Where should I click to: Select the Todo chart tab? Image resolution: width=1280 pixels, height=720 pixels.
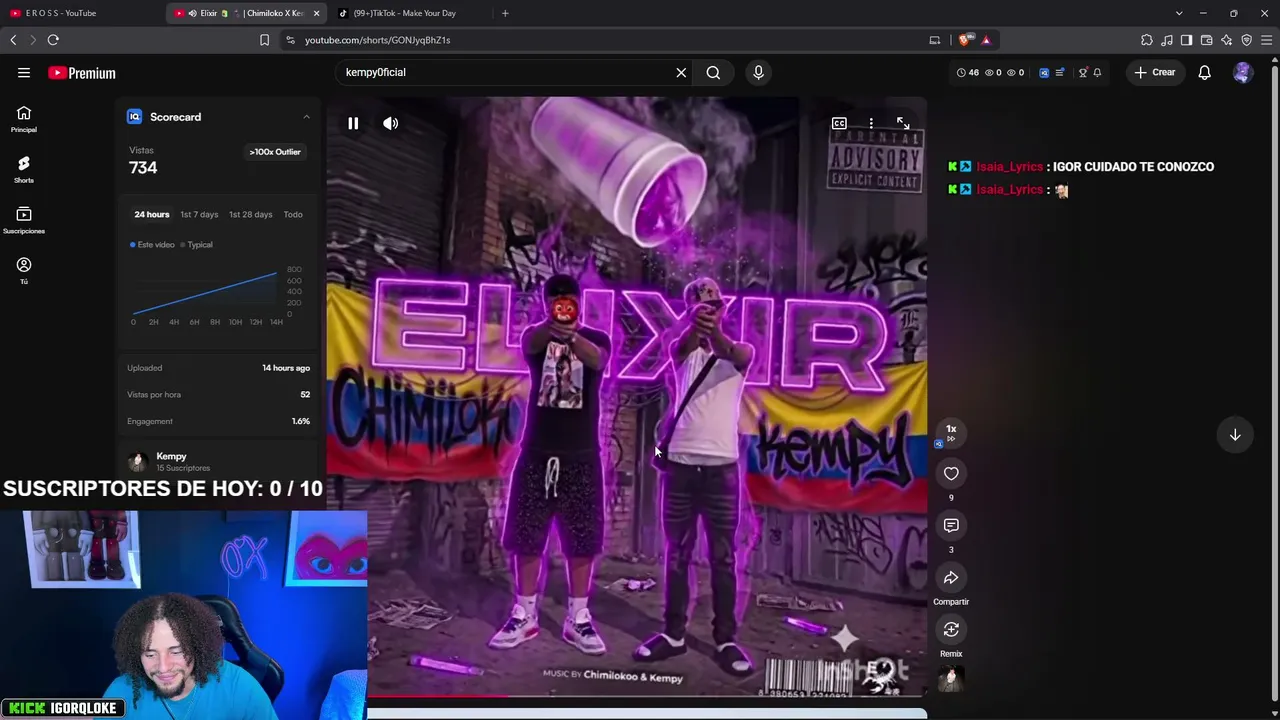(x=293, y=214)
